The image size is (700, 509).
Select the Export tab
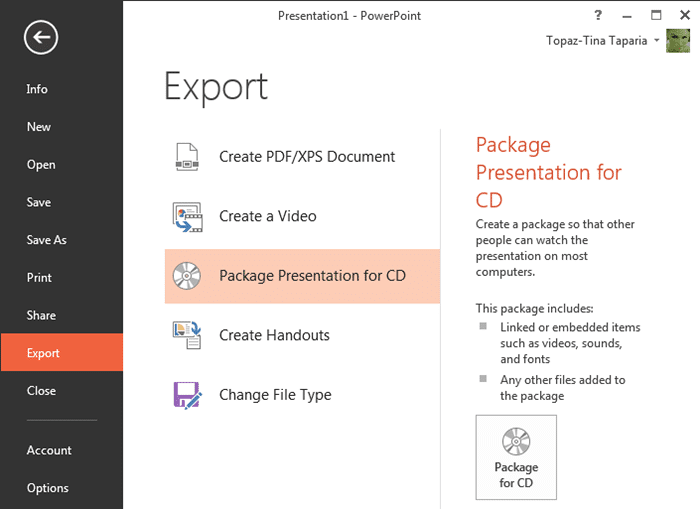pyautogui.click(x=62, y=353)
